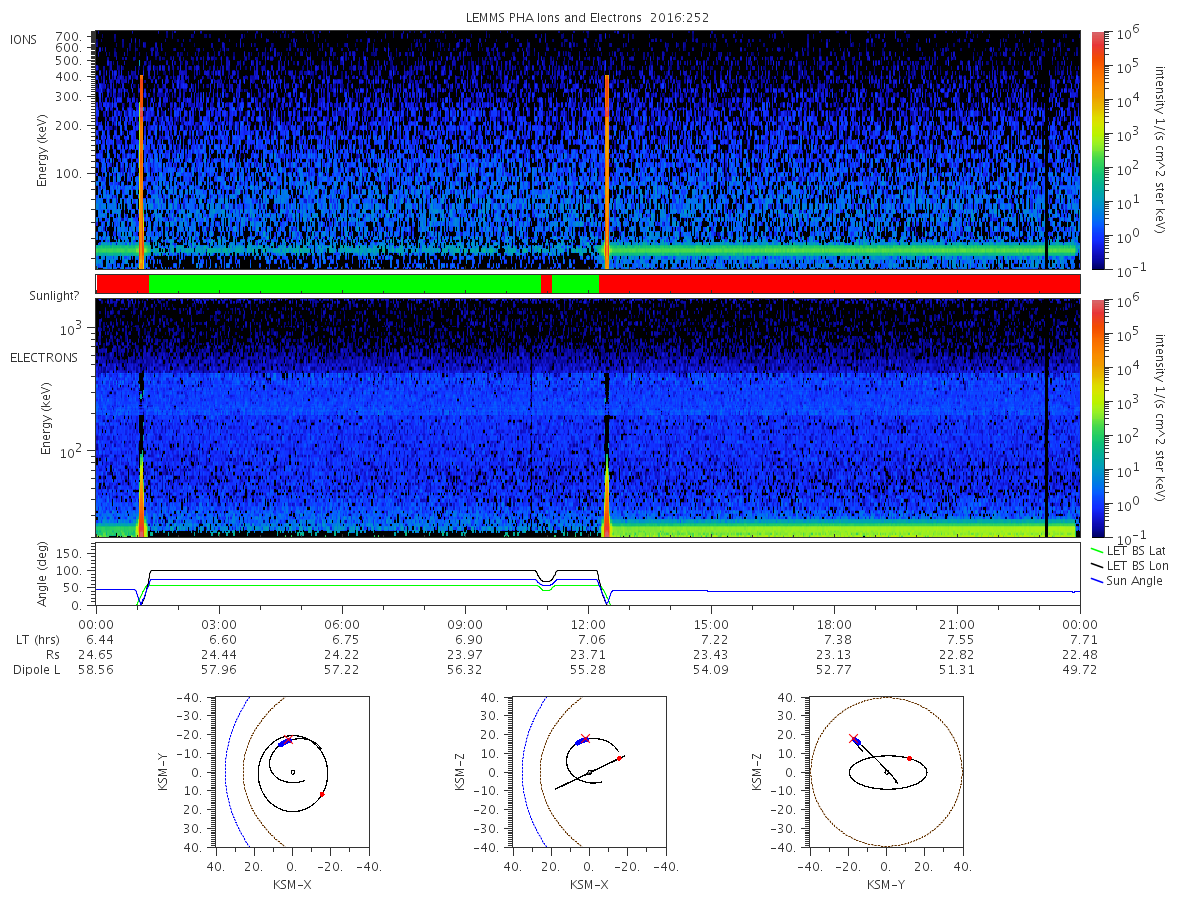Click the Rs value '24.65'

(x=96, y=654)
